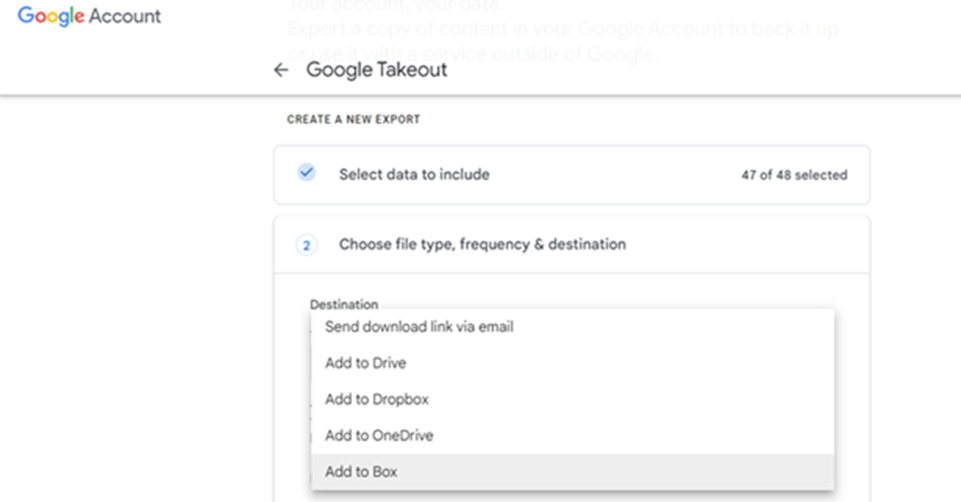961x502 pixels.
Task: Collapse the Choose file type, frequency & destination section
Action: pyautogui.click(x=571, y=244)
